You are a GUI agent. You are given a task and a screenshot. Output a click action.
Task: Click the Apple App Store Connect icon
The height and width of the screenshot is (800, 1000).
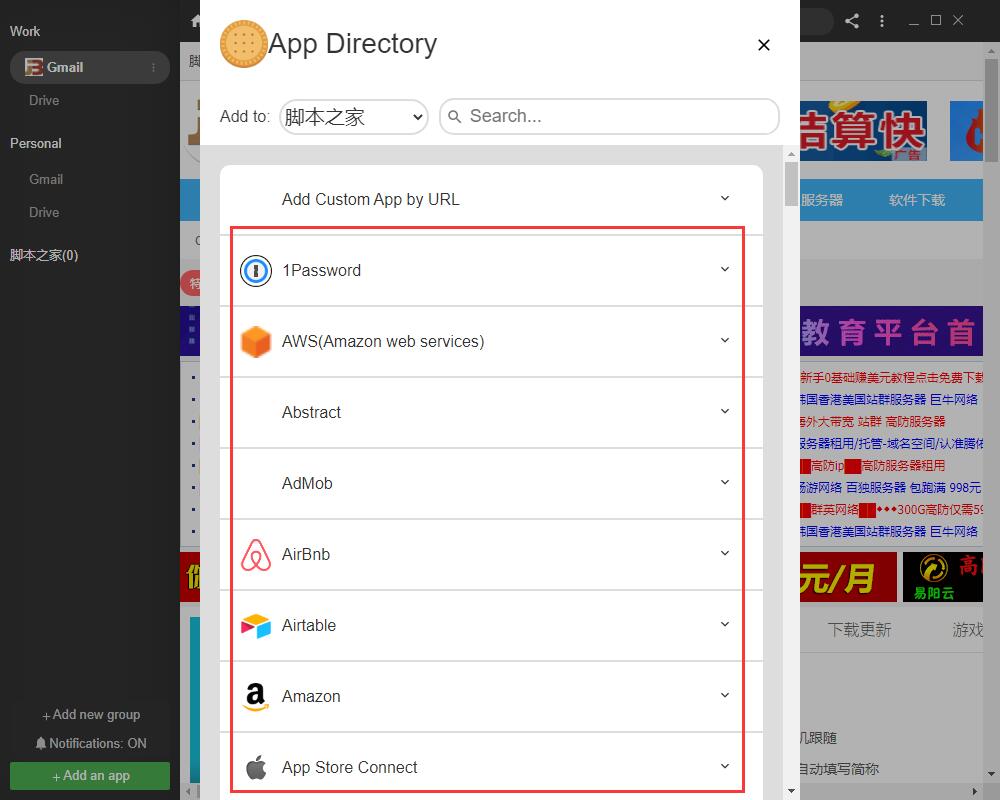coord(256,768)
